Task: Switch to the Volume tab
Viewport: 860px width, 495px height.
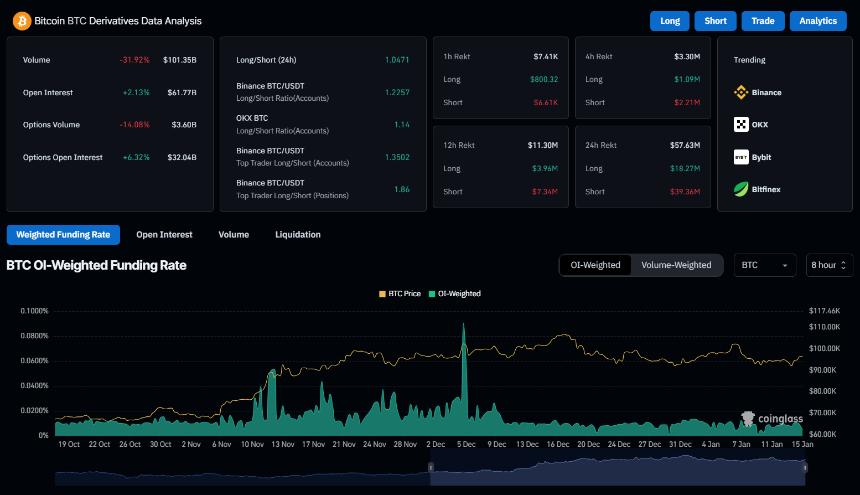Action: click(x=234, y=235)
